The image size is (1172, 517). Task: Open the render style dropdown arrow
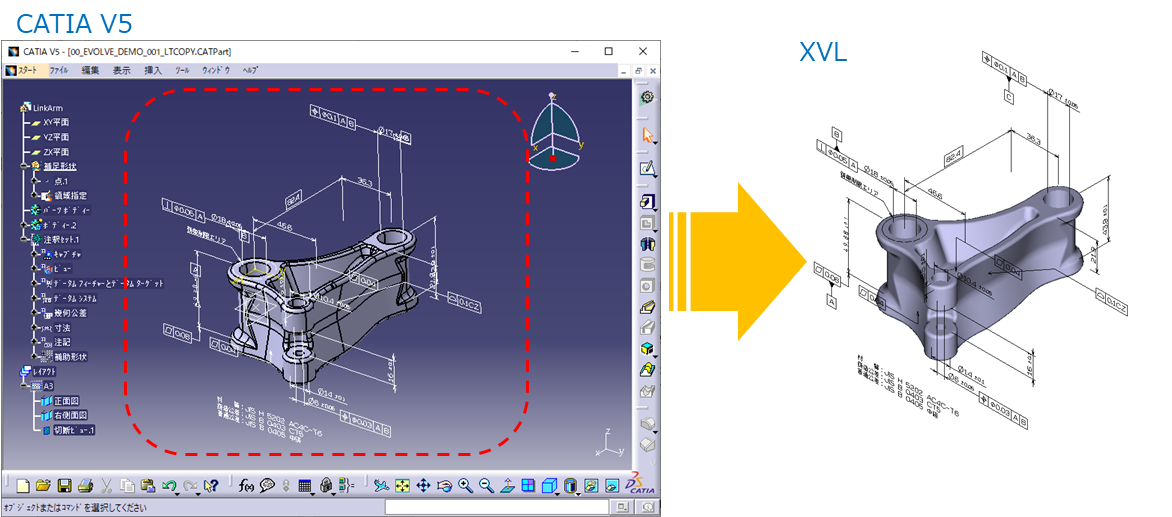point(579,493)
